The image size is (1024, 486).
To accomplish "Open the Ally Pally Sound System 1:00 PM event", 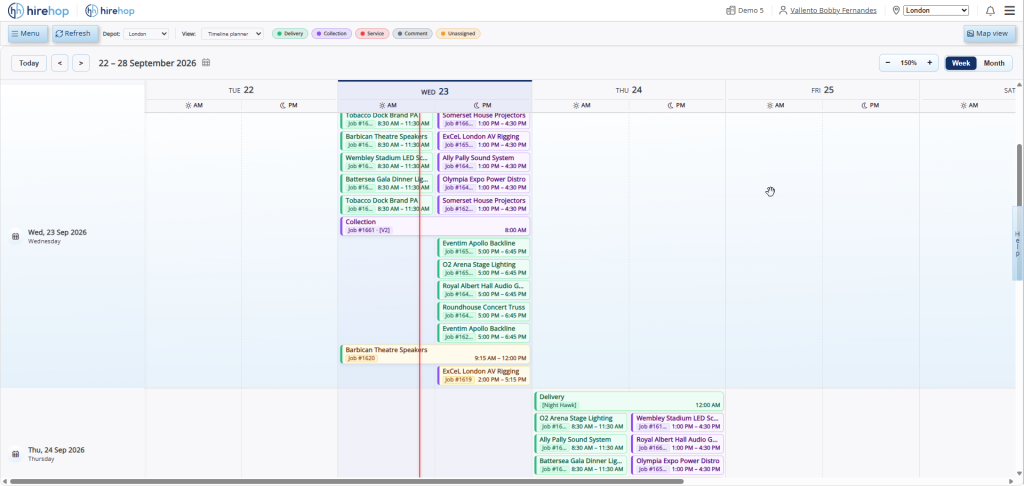I will coord(483,162).
